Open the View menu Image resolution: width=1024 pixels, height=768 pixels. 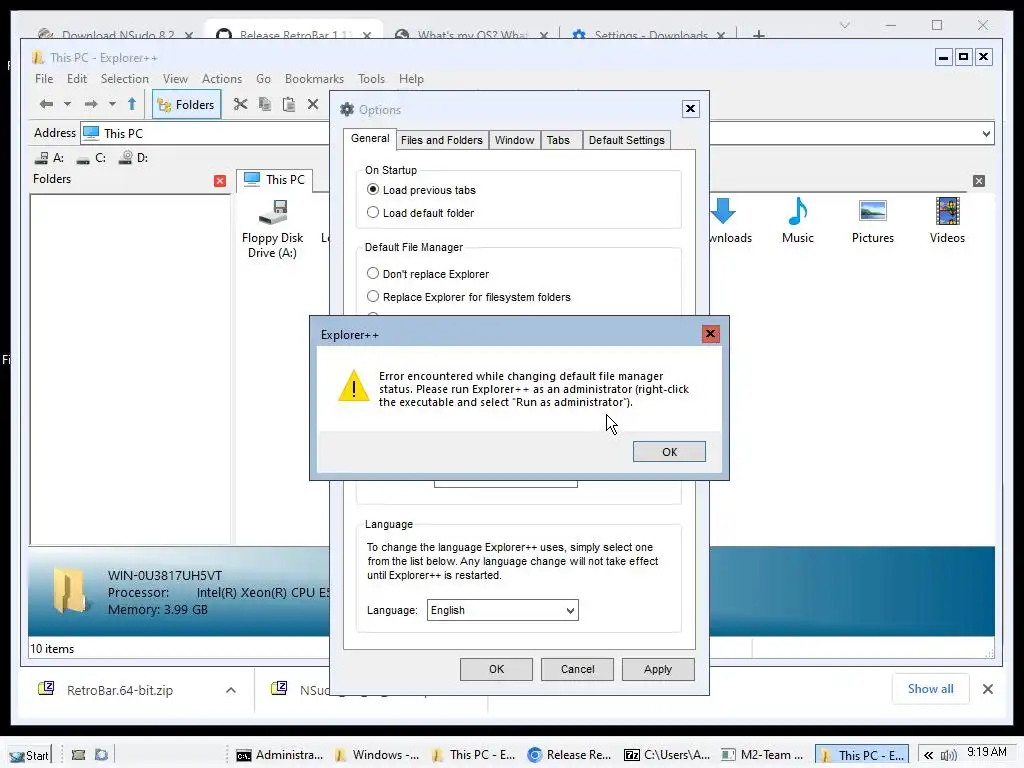175,78
